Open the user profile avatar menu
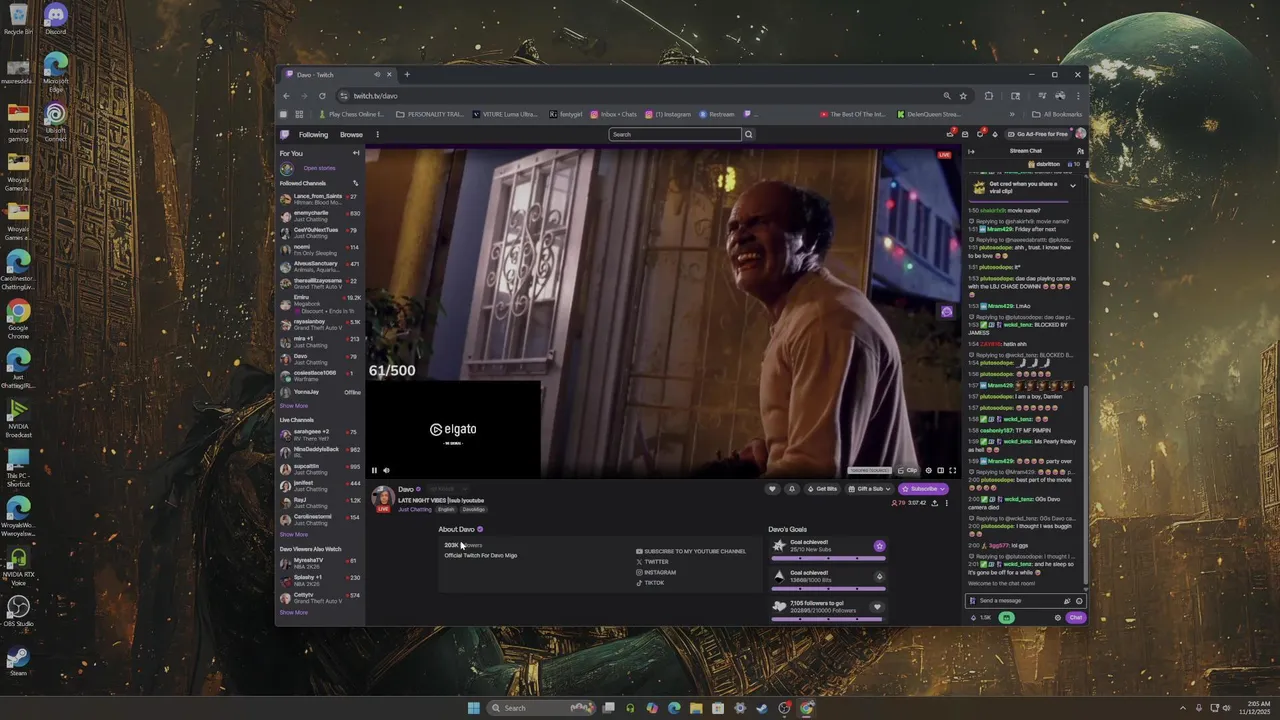Image resolution: width=1280 pixels, height=720 pixels. pos(1080,134)
